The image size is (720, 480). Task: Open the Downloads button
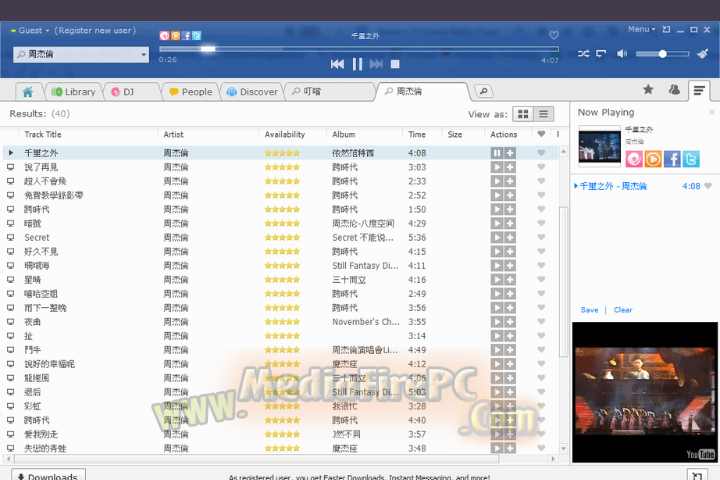coord(48,476)
